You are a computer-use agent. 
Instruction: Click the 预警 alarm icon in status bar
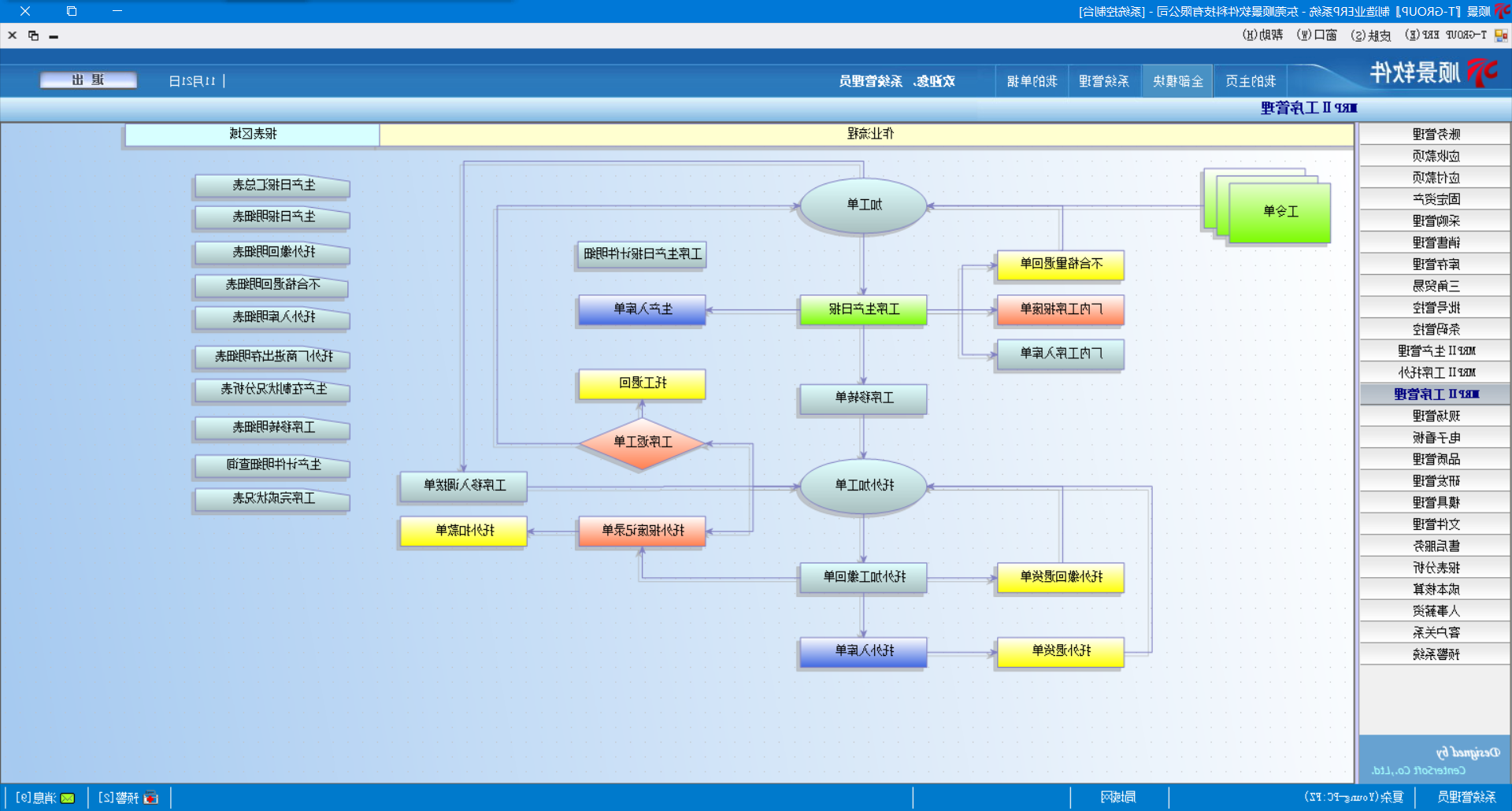[x=151, y=798]
